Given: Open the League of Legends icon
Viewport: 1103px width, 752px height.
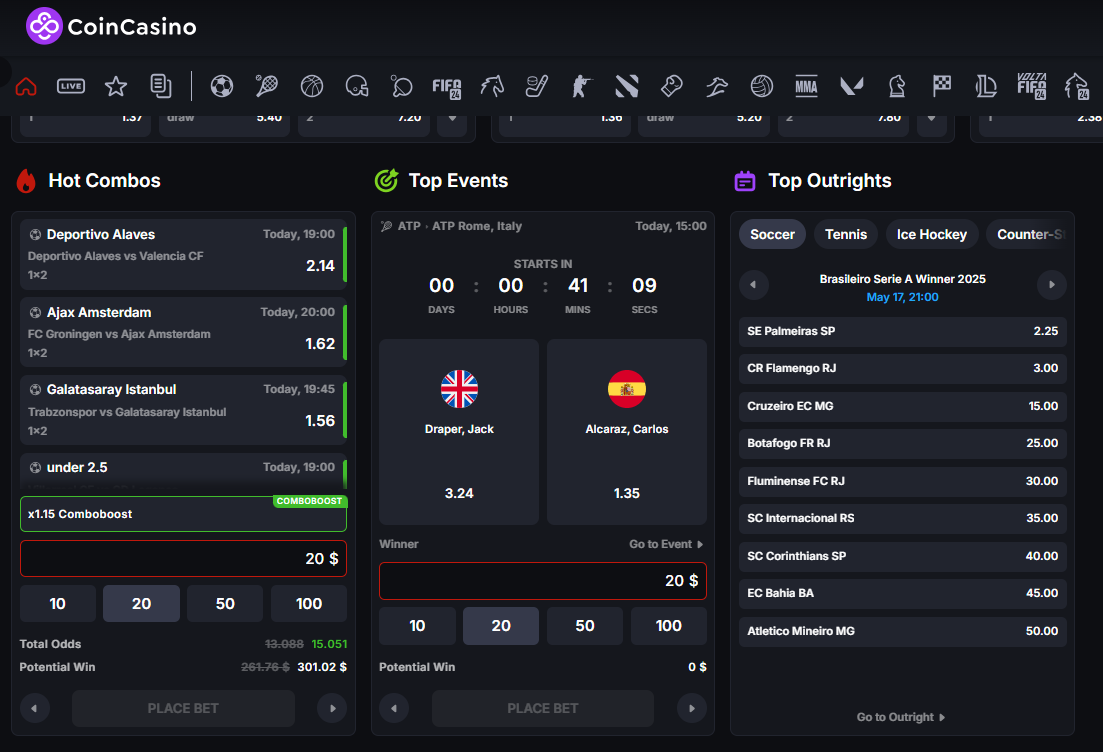Looking at the screenshot, I should click(986, 87).
